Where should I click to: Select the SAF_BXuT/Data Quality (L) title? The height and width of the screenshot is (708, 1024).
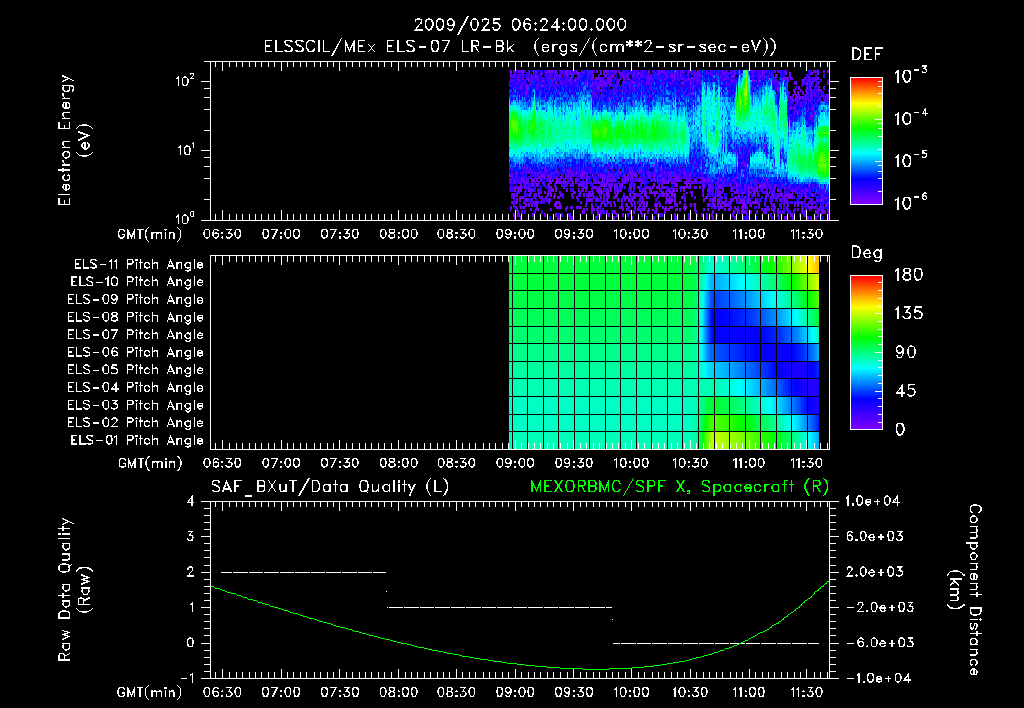(330, 487)
